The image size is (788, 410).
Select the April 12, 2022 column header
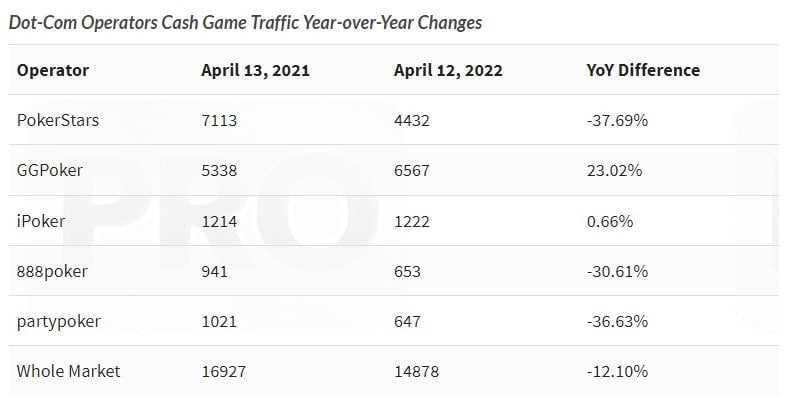447,70
